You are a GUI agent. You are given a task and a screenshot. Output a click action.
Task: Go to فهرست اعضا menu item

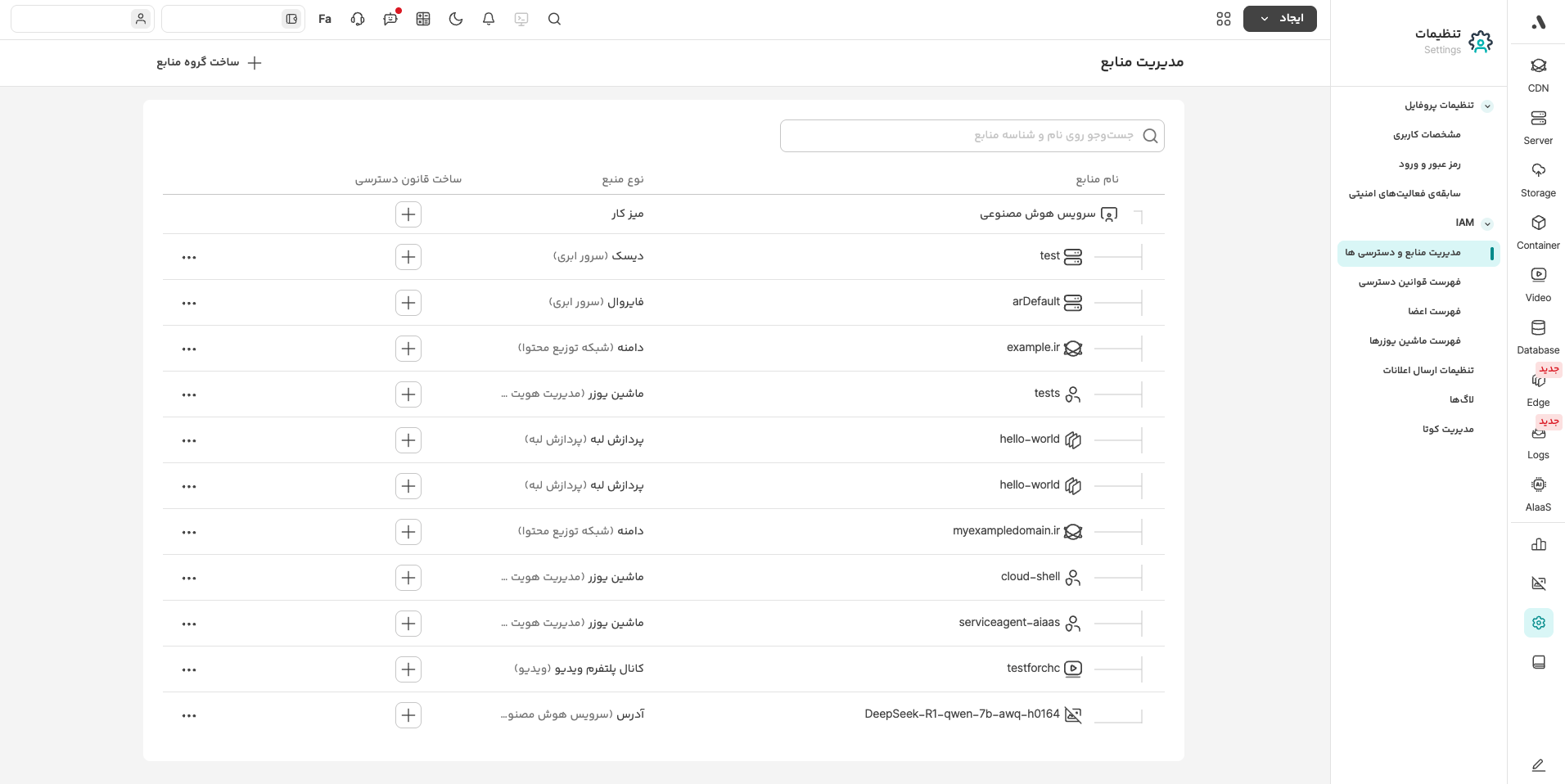(1434, 312)
